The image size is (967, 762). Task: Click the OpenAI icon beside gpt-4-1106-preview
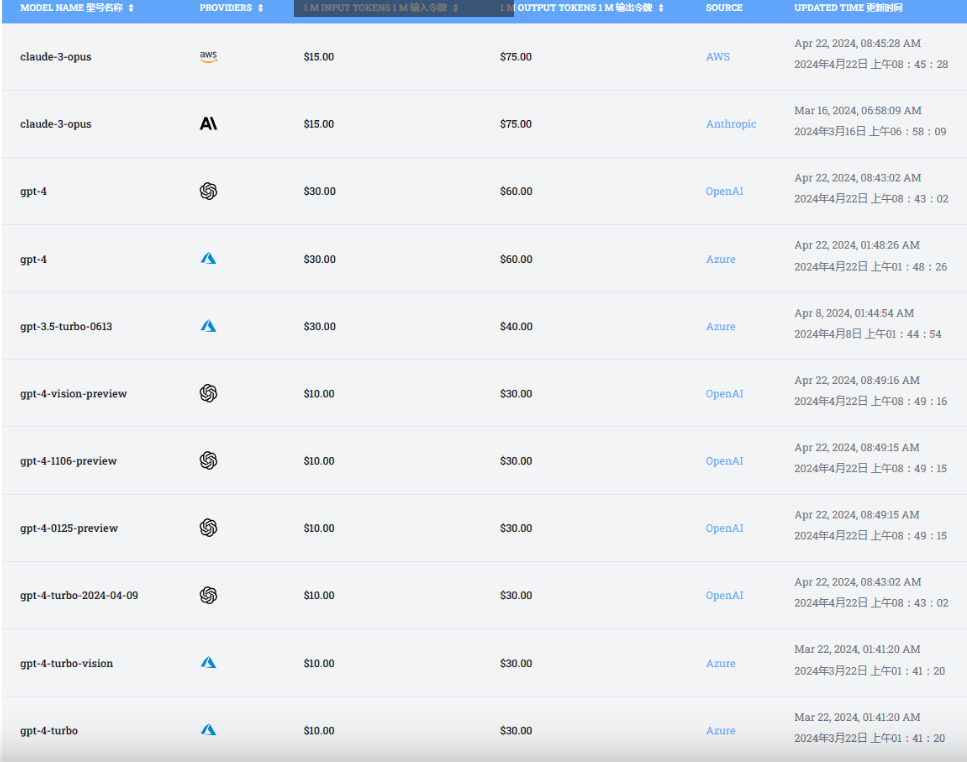[208, 461]
